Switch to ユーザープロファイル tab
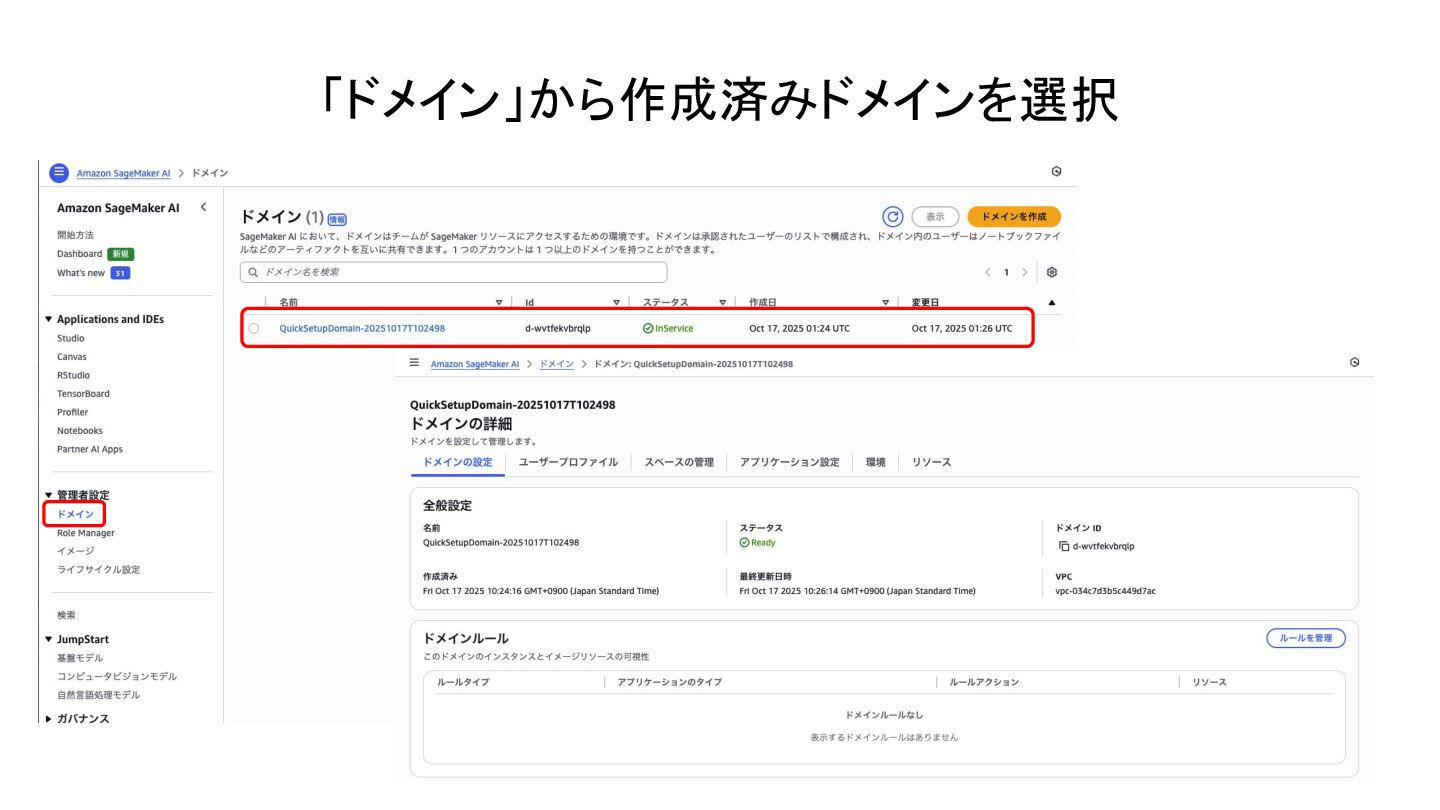Viewport: 1440px width, 810px height. tap(568, 462)
